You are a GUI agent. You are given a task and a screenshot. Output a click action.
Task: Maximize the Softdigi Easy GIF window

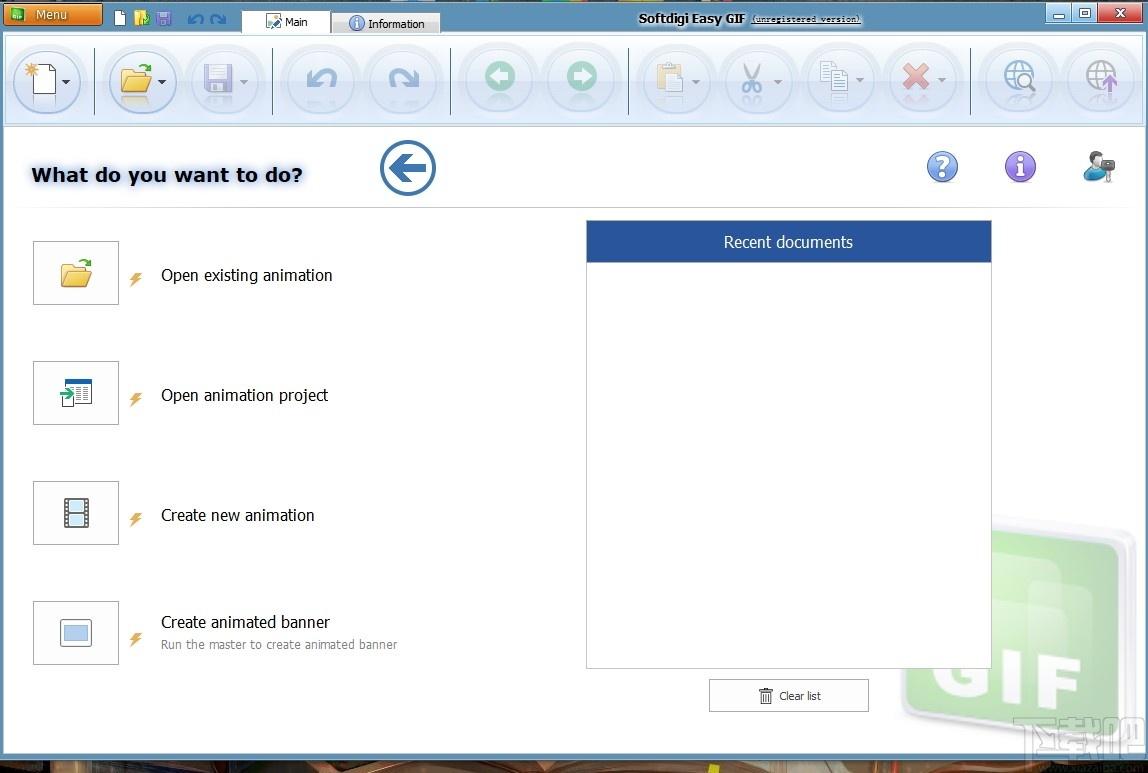(1084, 14)
